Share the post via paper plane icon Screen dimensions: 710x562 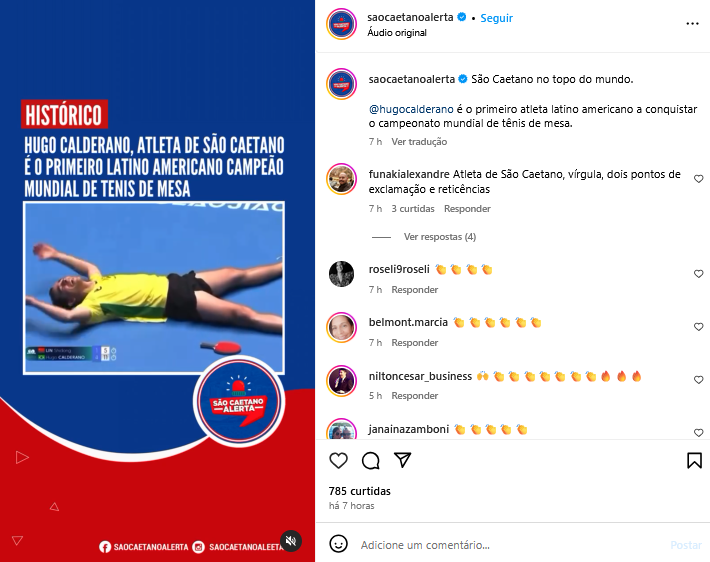[x=402, y=460]
